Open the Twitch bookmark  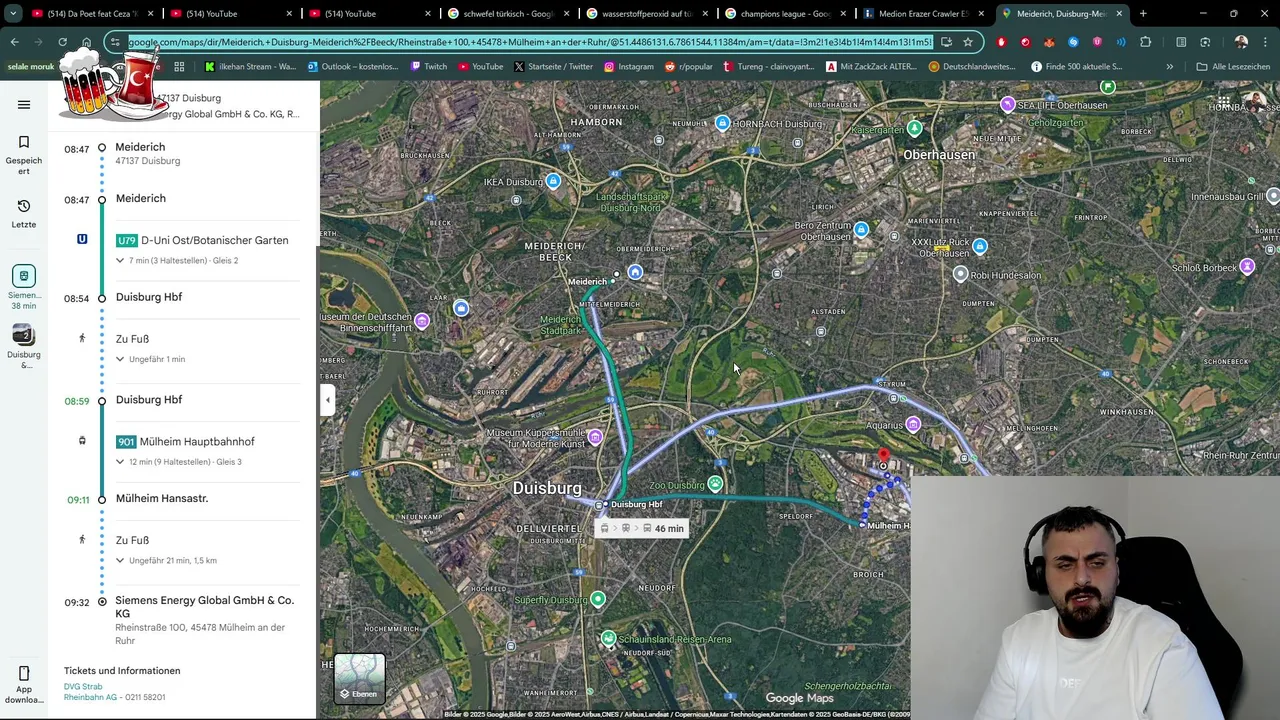428,66
